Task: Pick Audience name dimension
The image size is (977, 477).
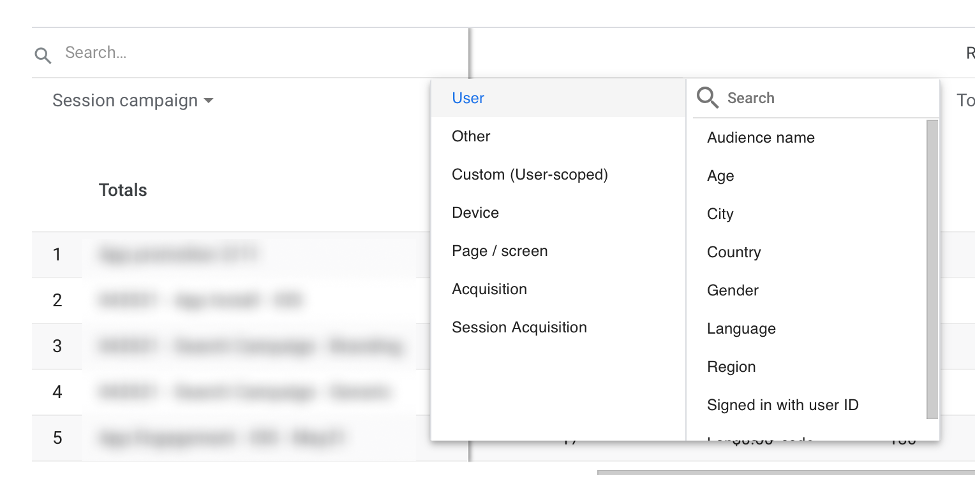Action: pos(760,138)
